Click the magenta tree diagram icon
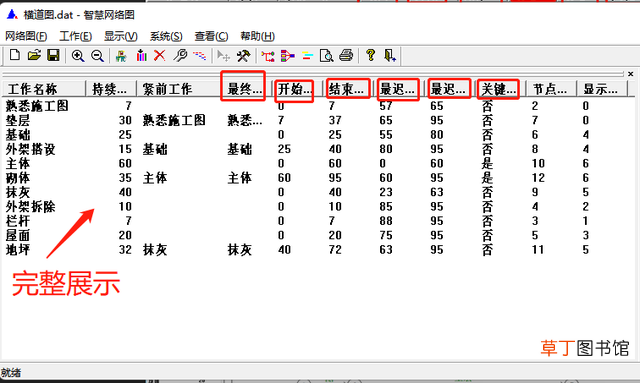Viewport: 640px width, 383px height. (287, 56)
